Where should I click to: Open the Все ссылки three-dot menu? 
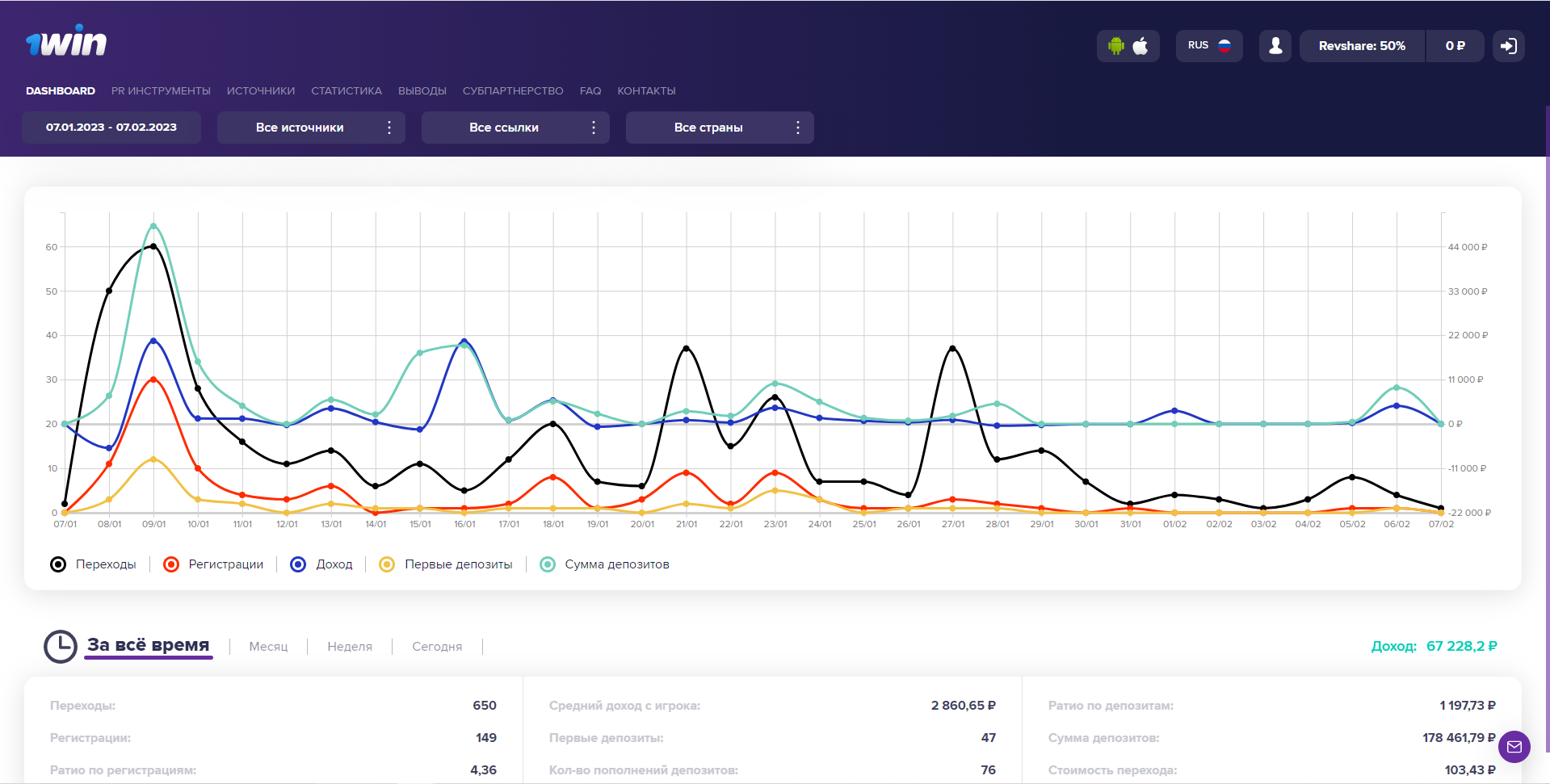pos(594,128)
